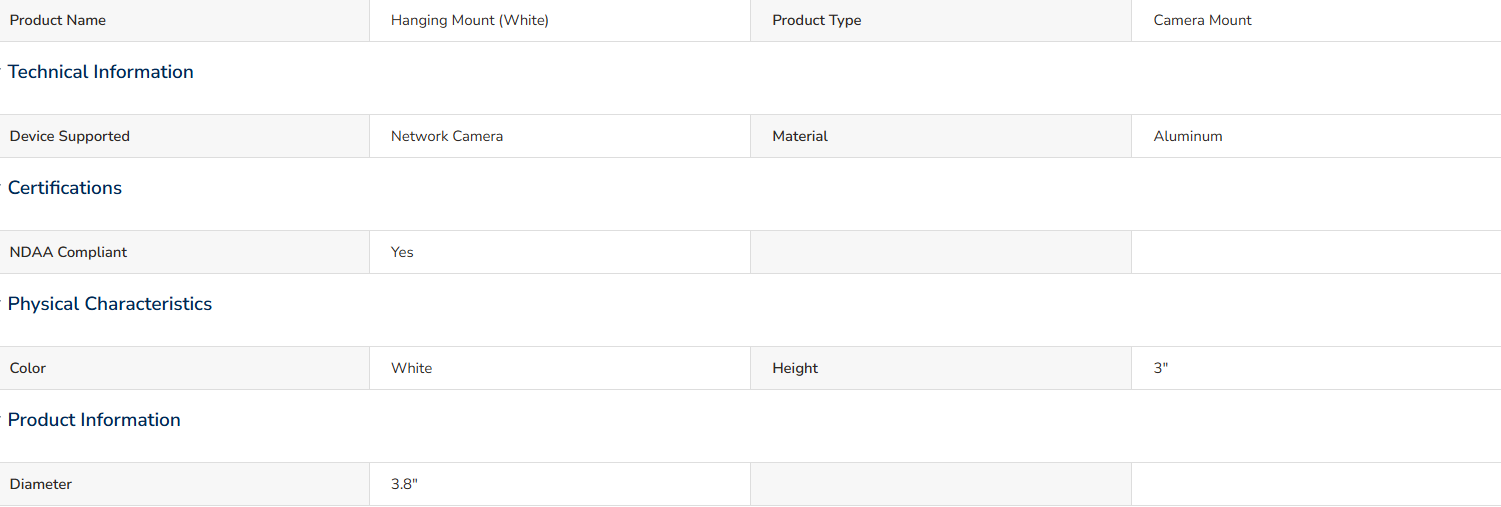
Task: Select the Network Camera value
Action: pyautogui.click(x=447, y=136)
